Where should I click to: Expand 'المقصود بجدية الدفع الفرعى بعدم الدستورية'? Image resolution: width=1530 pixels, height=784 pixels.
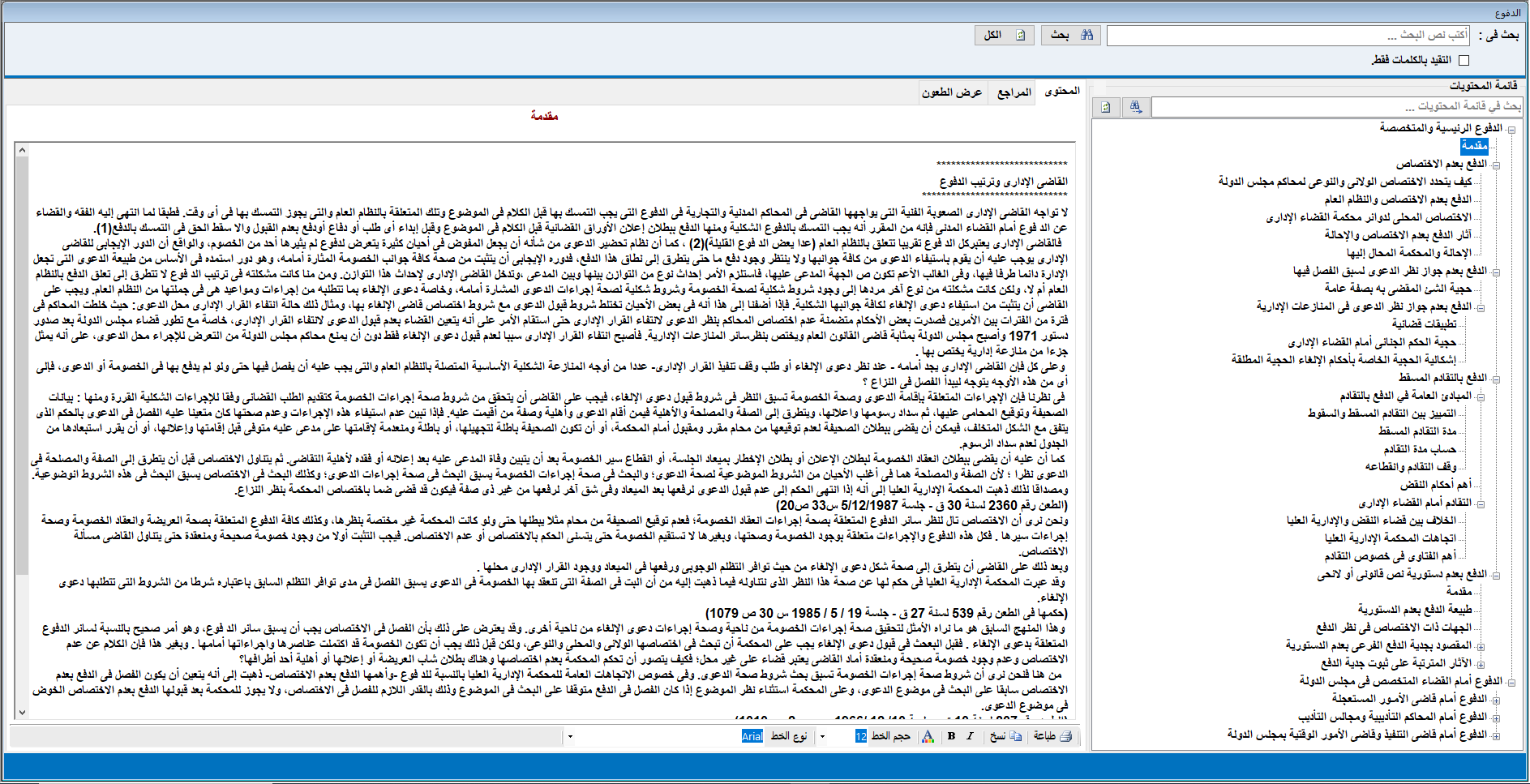[x=1481, y=646]
